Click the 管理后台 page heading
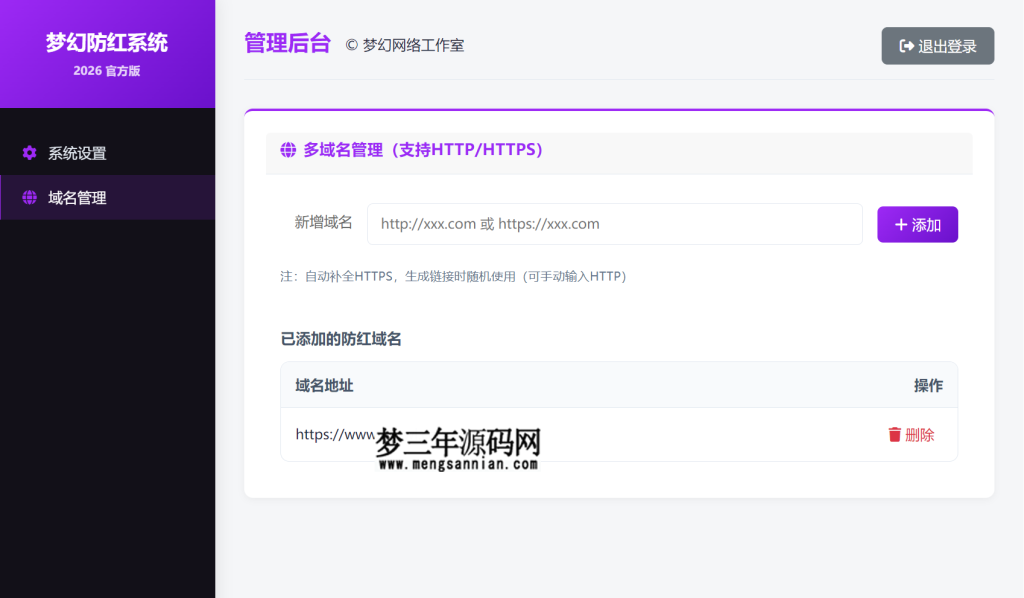This screenshot has height=598, width=1024. click(x=287, y=44)
